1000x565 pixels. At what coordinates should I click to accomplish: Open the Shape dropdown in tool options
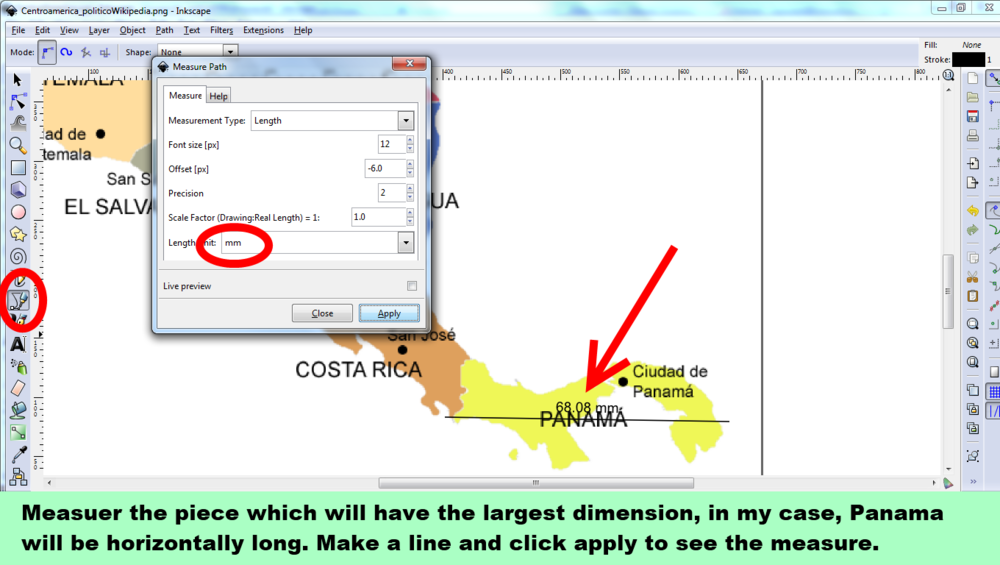tap(230, 52)
